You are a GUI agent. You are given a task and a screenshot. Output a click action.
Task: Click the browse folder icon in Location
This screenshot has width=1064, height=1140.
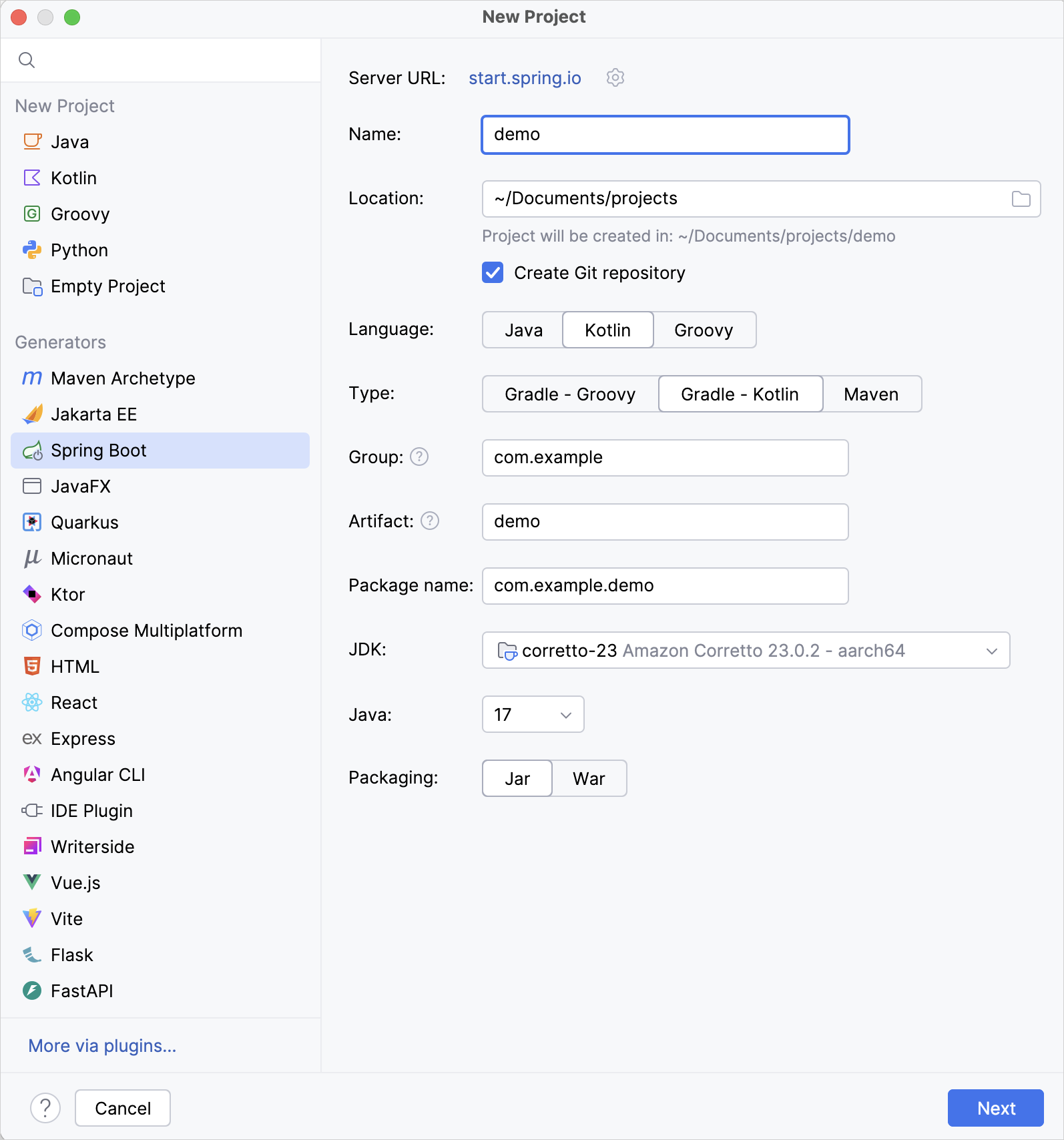pyautogui.click(x=1021, y=199)
